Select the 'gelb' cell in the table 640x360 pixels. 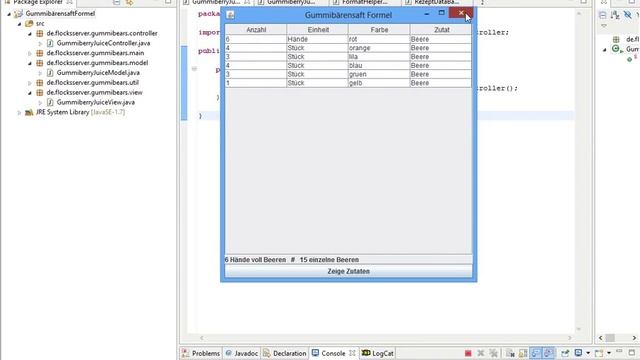pyautogui.click(x=379, y=83)
